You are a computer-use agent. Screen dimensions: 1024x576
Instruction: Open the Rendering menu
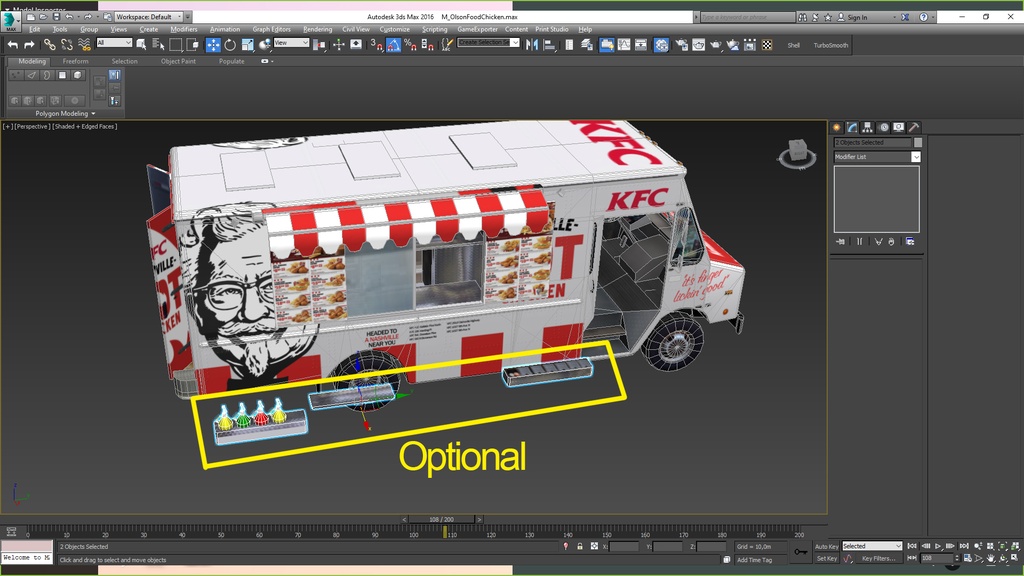[317, 29]
